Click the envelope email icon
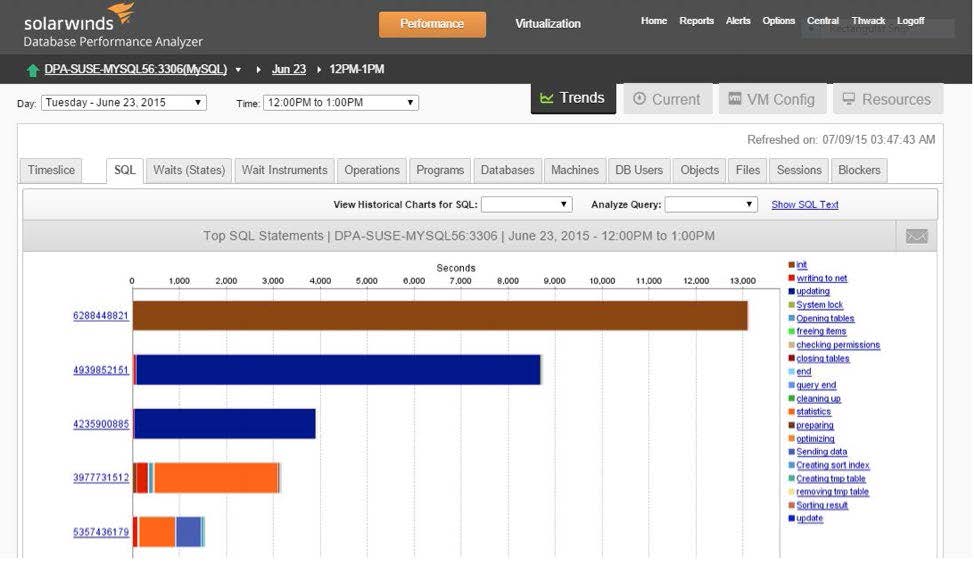 click(916, 236)
